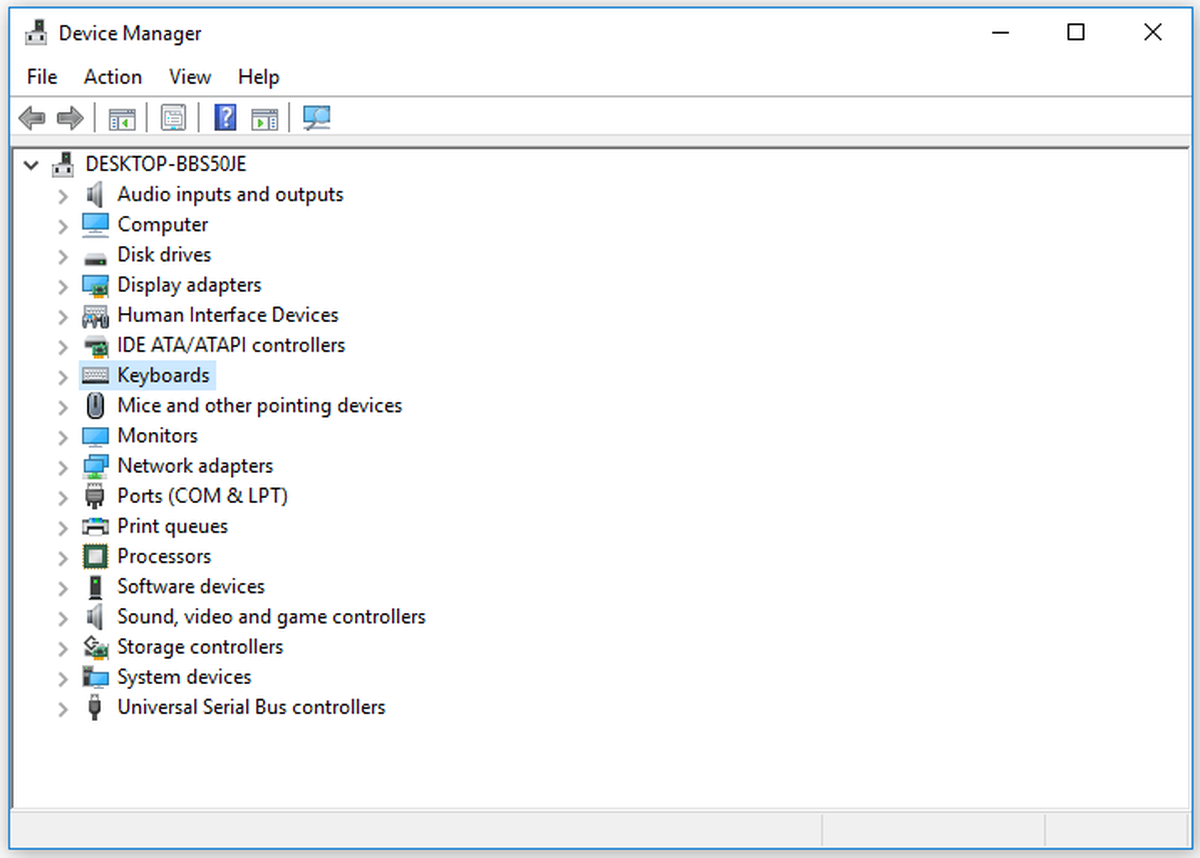Select the 'DESKTOP-BBS50JE' label
This screenshot has height=858, width=1200.
tap(166, 164)
